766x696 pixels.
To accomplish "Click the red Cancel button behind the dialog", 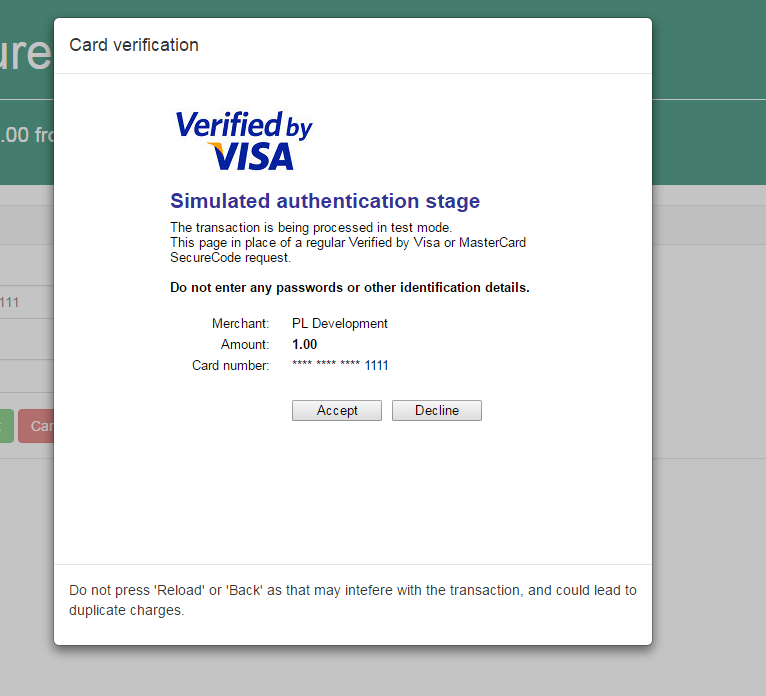I will click(36, 426).
